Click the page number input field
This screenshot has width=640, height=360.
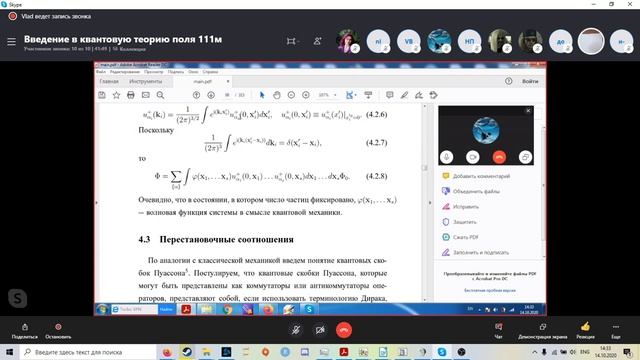[227, 95]
